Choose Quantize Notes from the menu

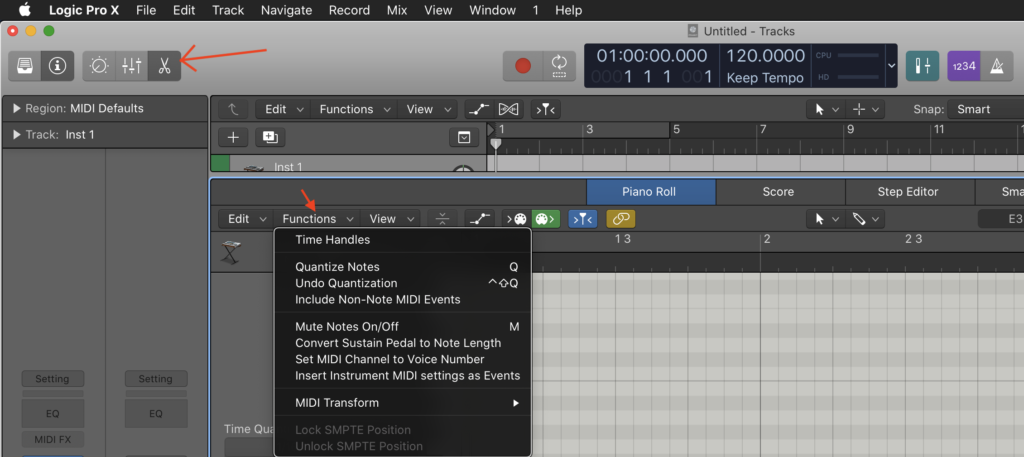click(403, 267)
